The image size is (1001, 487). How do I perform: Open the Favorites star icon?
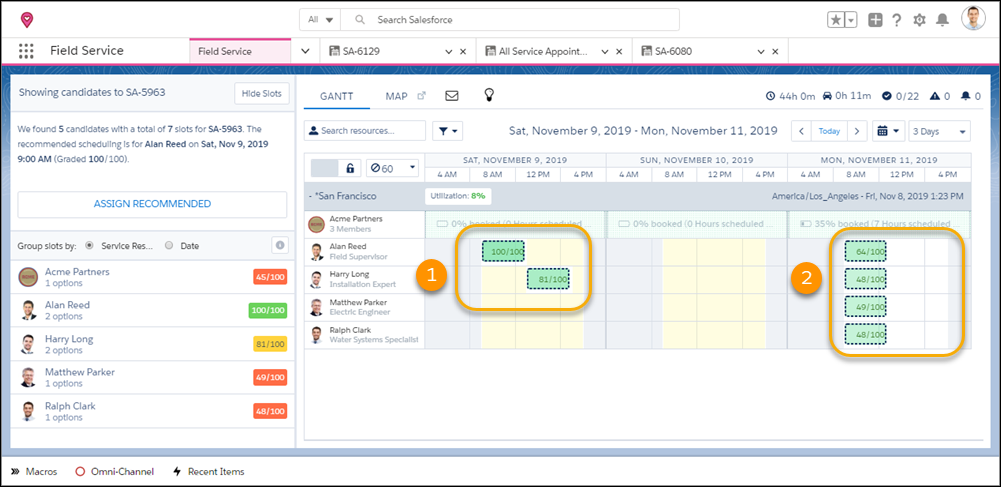836,20
